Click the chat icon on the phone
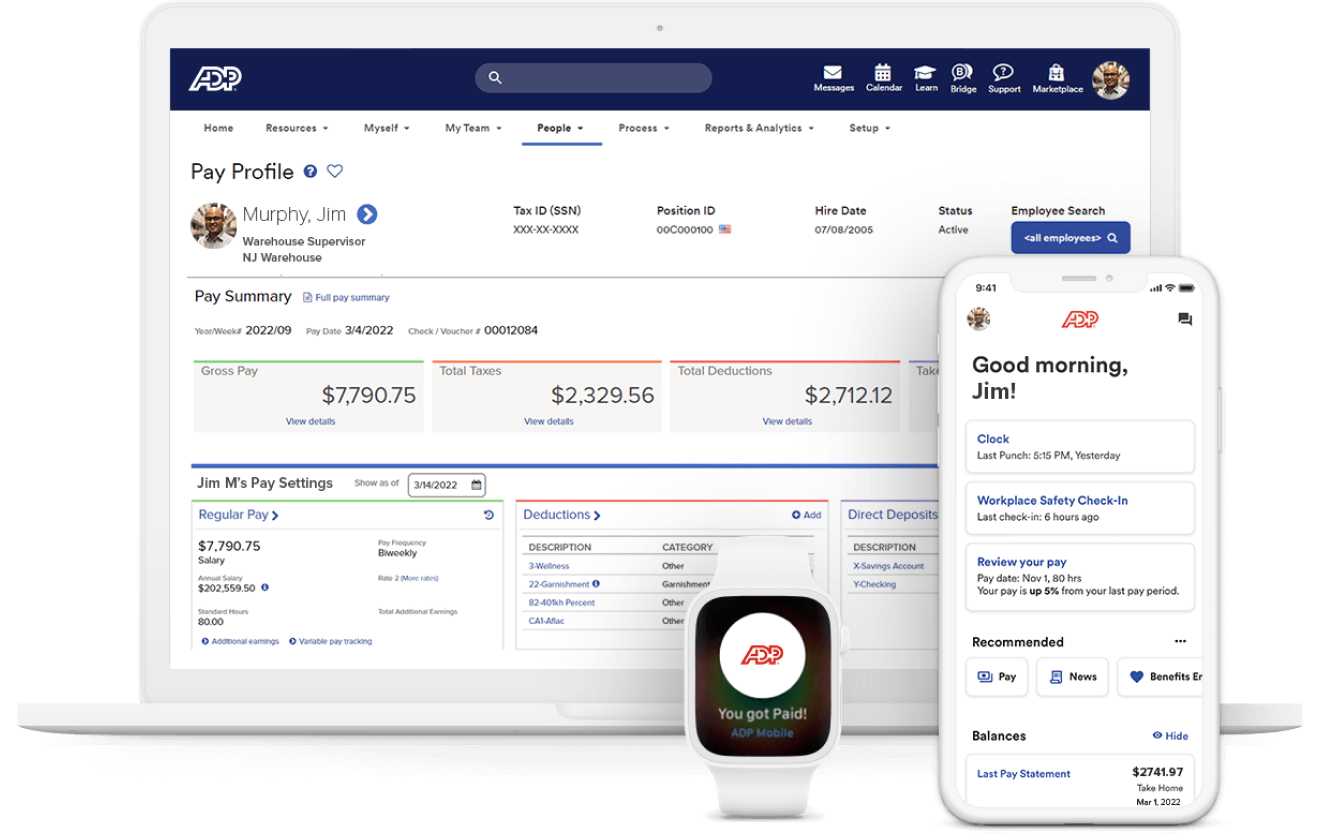Image resolution: width=1320 pixels, height=835 pixels. 1185,320
